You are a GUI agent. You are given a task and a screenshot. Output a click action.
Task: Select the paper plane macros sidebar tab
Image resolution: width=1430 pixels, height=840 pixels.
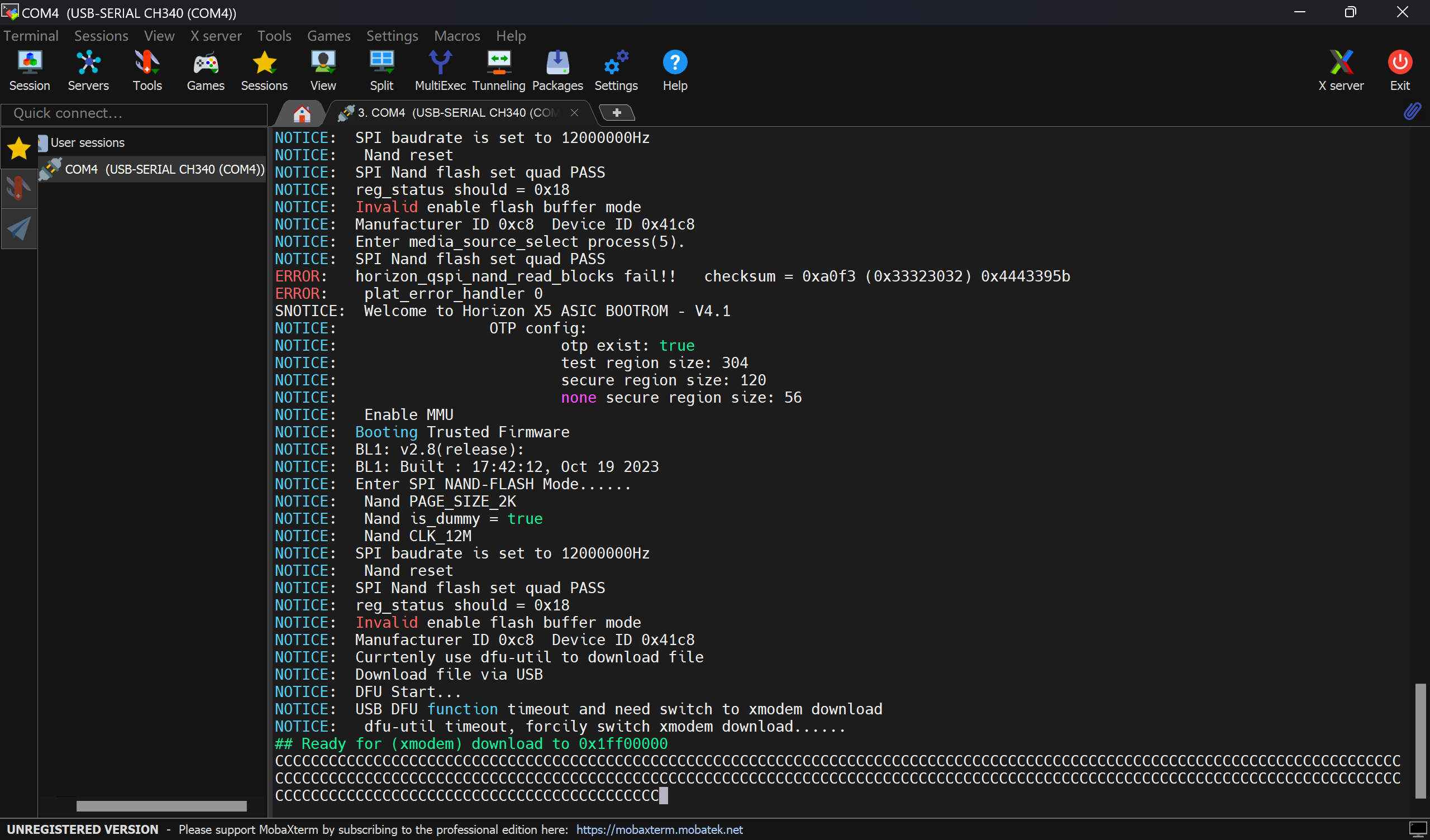[19, 229]
